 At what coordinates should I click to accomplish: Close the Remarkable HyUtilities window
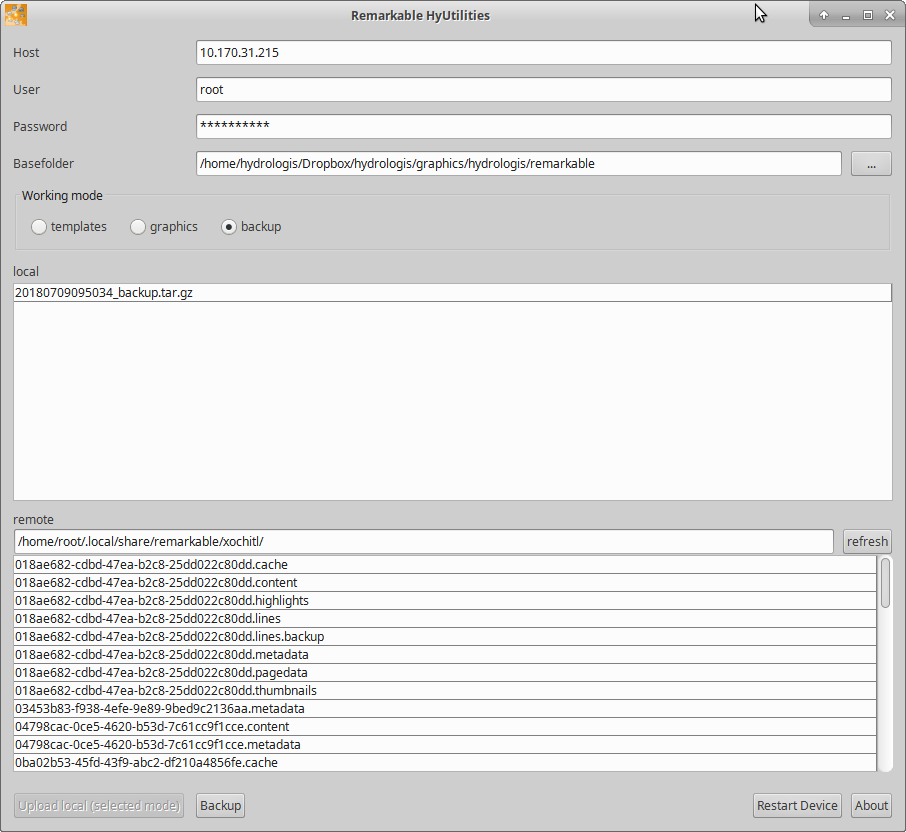click(890, 16)
